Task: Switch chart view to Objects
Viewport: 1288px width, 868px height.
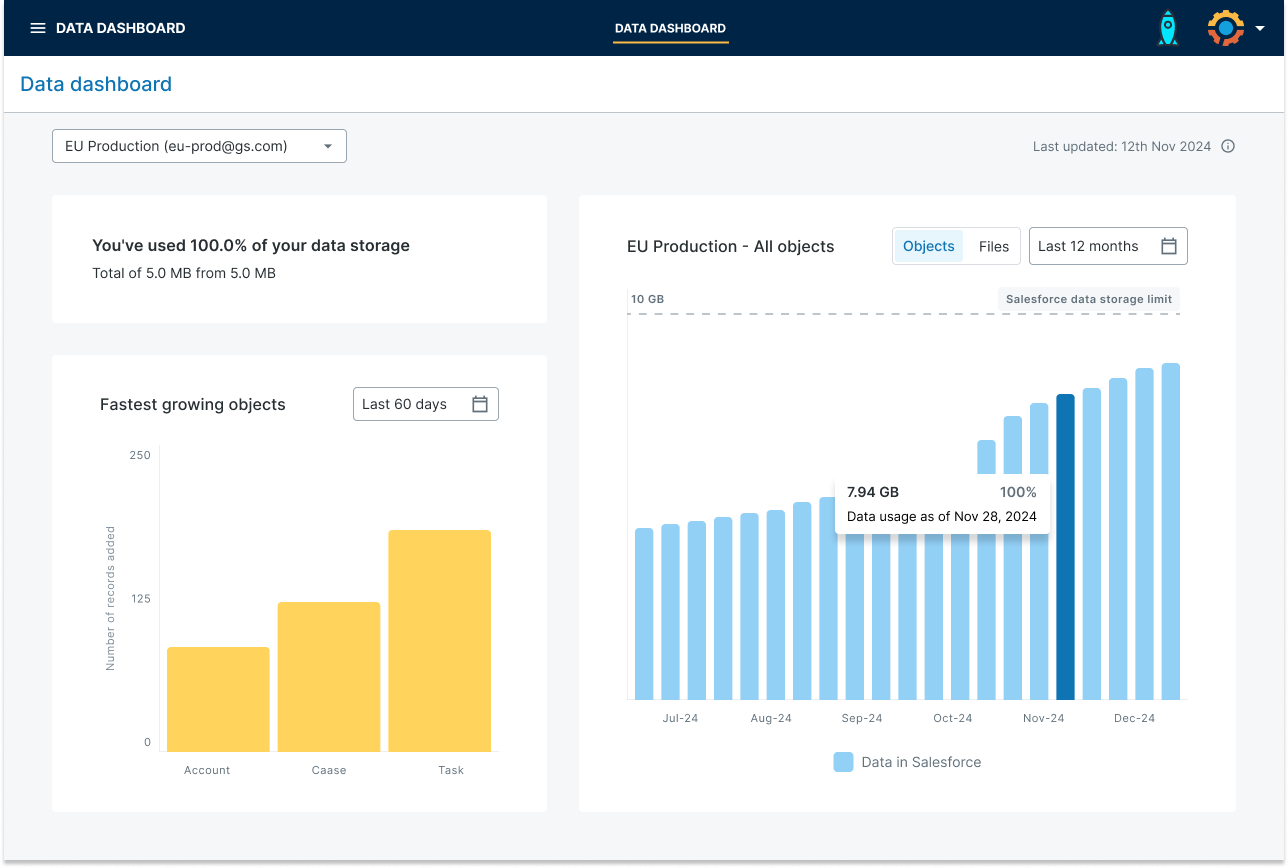Action: [x=928, y=246]
